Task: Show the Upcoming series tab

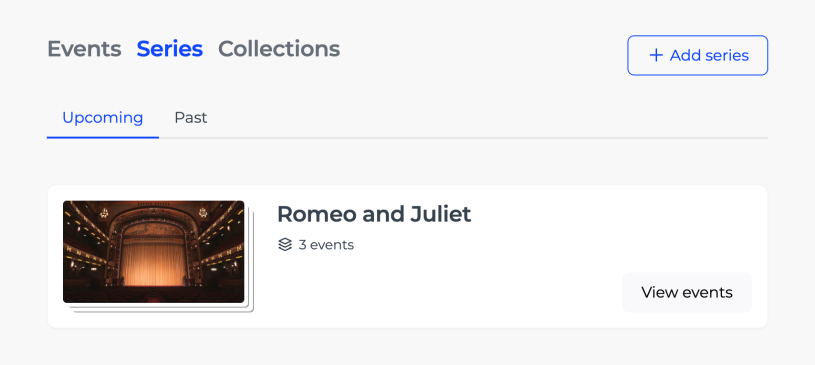Action: pyautogui.click(x=102, y=118)
